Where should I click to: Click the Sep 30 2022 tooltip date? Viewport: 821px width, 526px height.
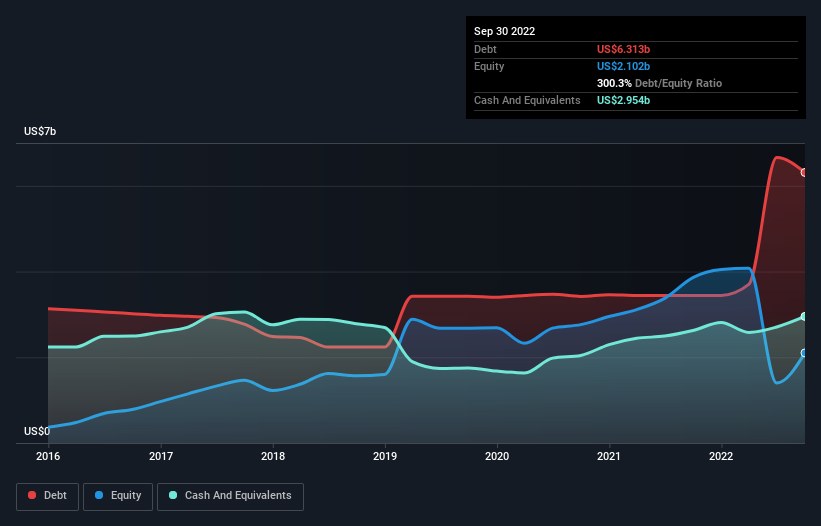pos(504,31)
